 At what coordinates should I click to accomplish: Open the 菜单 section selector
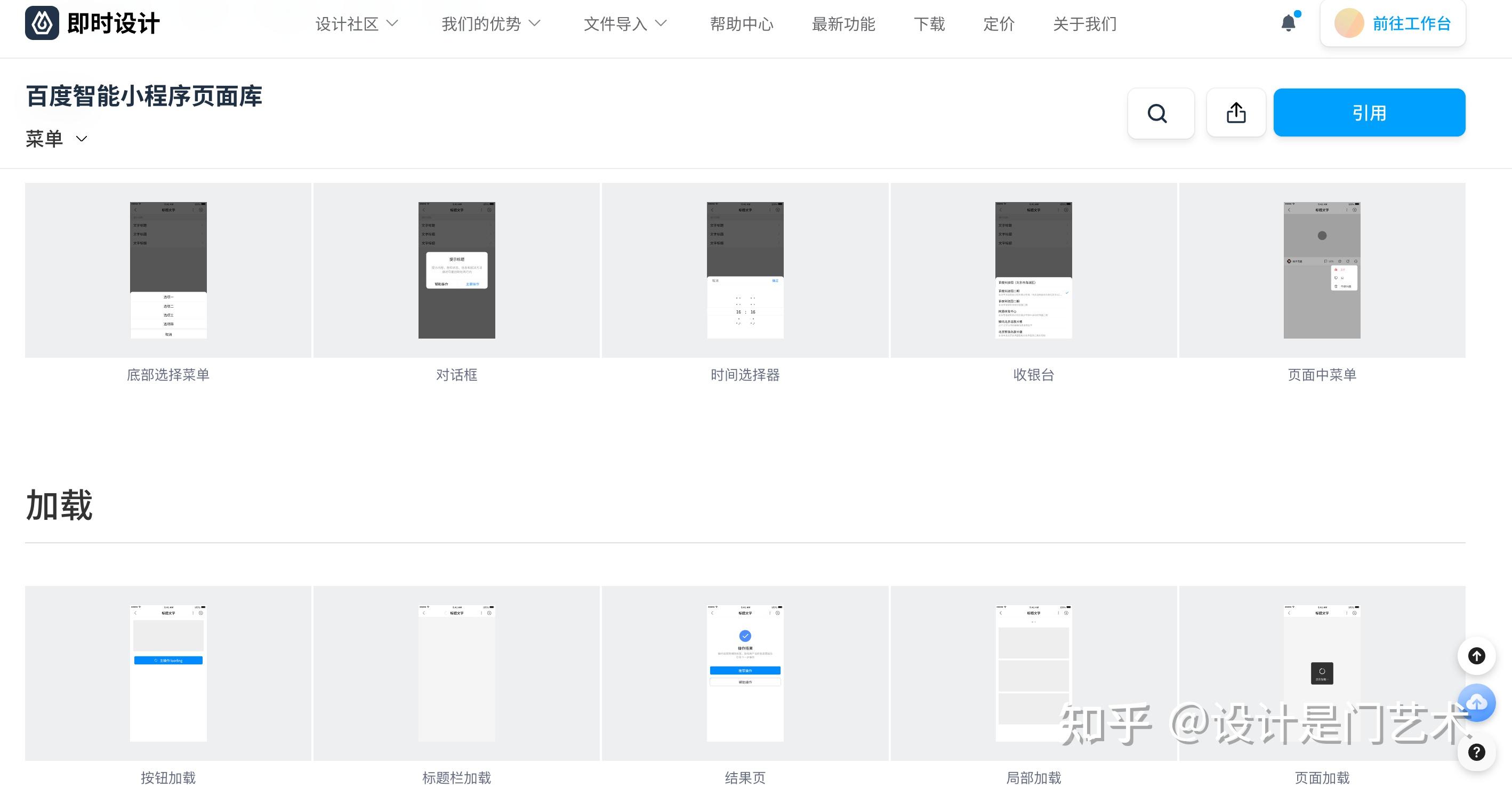(57, 139)
